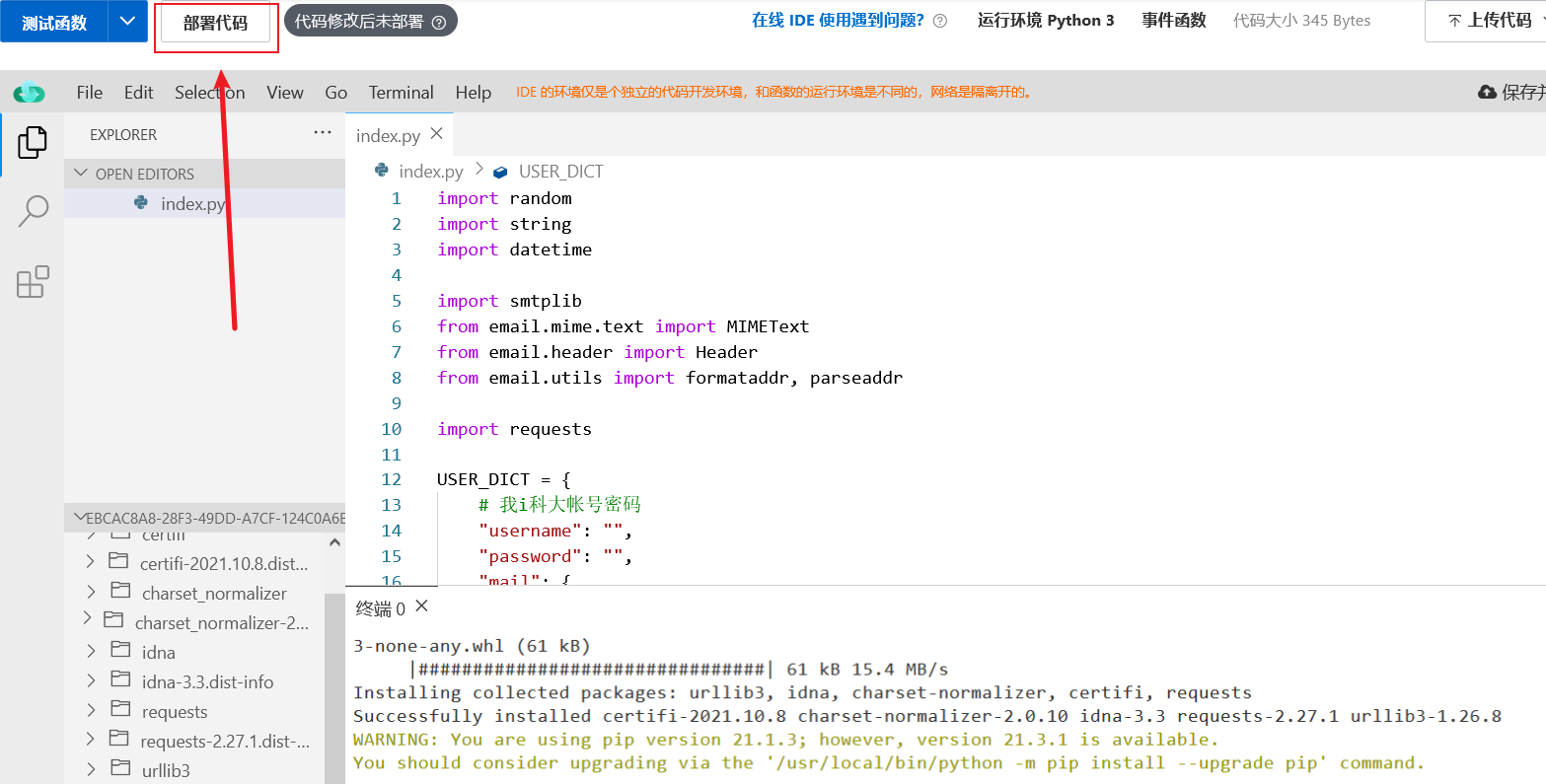Image resolution: width=1546 pixels, height=784 pixels.
Task: Select the 终端 0 terminal tab
Action: (x=380, y=608)
